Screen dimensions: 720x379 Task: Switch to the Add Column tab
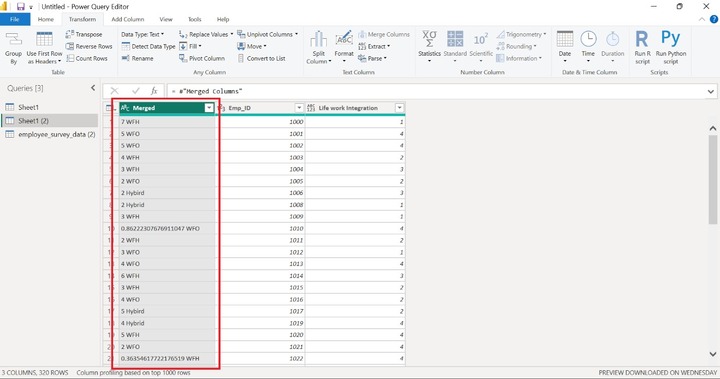[128, 19]
